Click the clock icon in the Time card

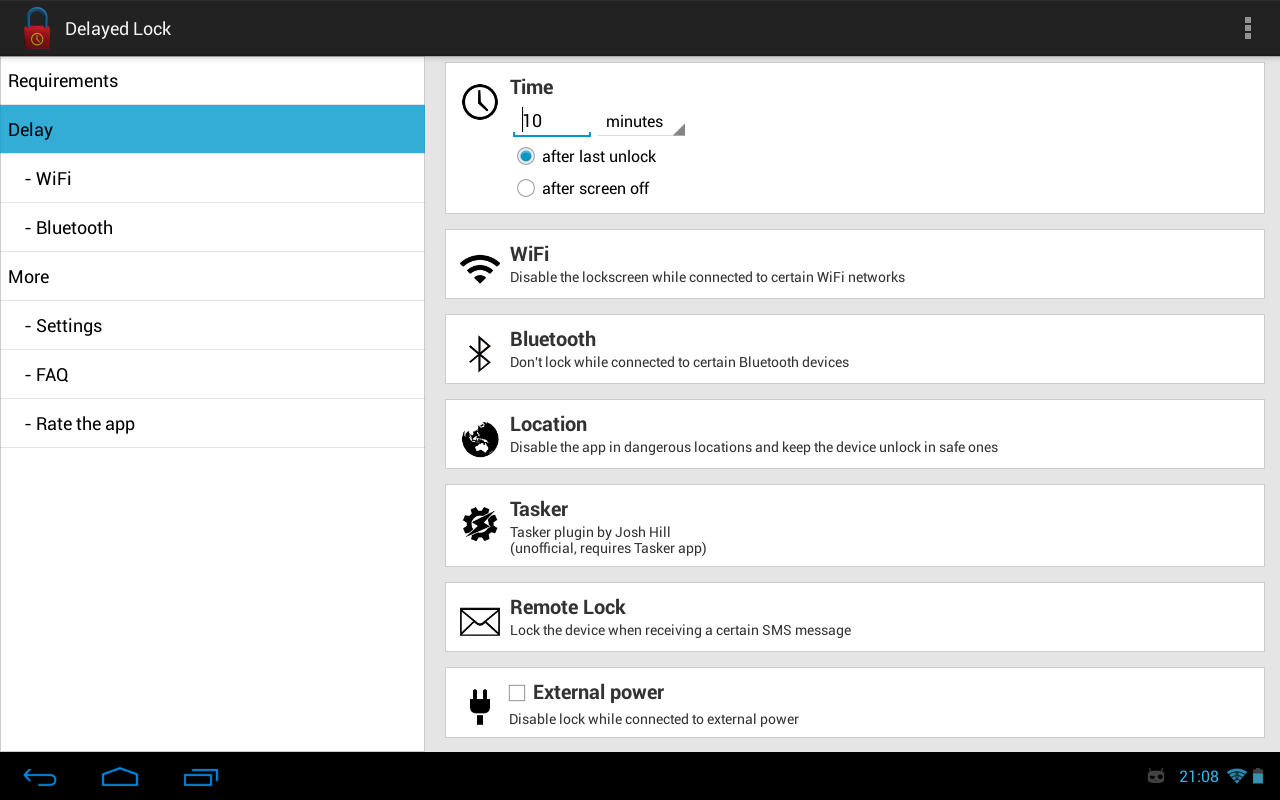[x=480, y=102]
